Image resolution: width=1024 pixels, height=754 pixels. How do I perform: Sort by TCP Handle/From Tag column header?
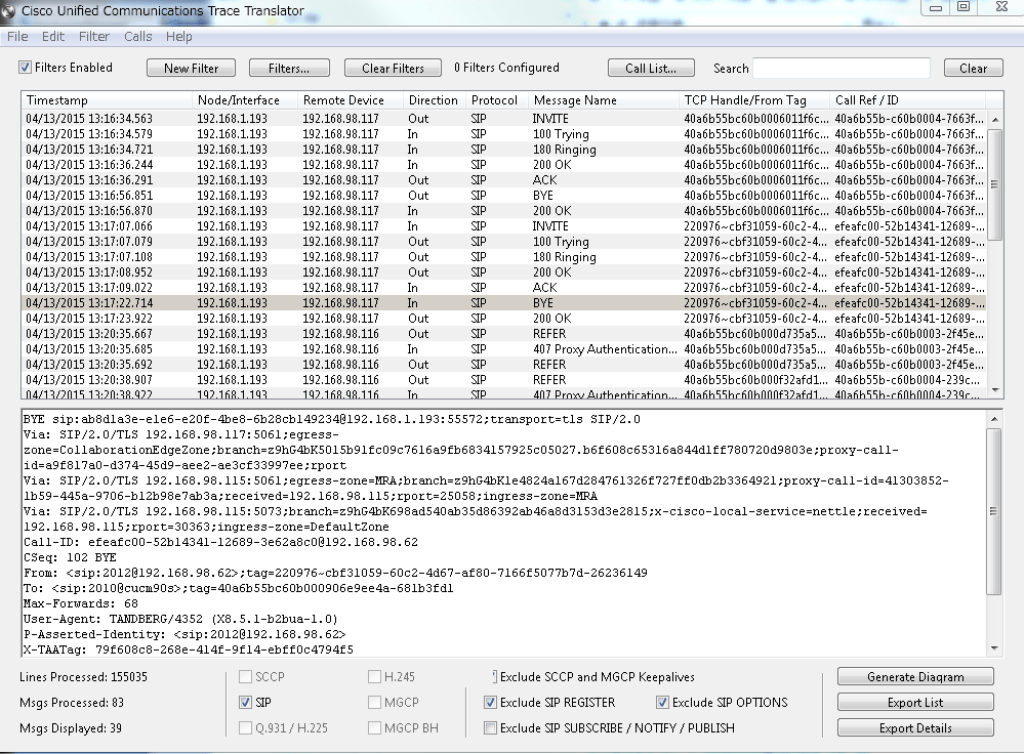pyautogui.click(x=754, y=100)
